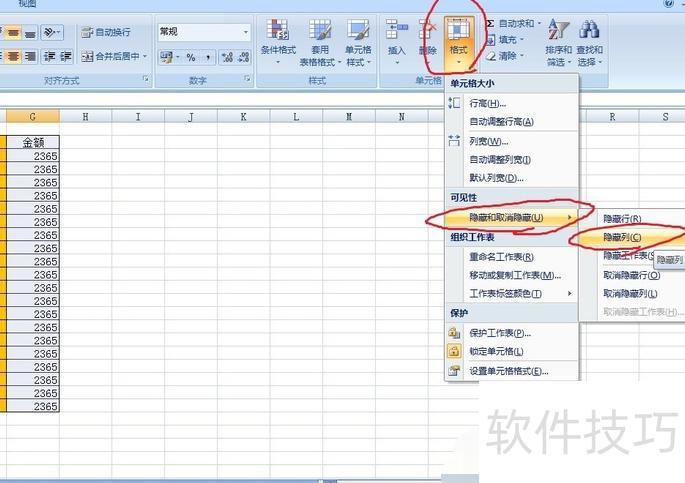The image size is (685, 483).
Task: Click the Row Height (行高) icon
Action: (454, 103)
